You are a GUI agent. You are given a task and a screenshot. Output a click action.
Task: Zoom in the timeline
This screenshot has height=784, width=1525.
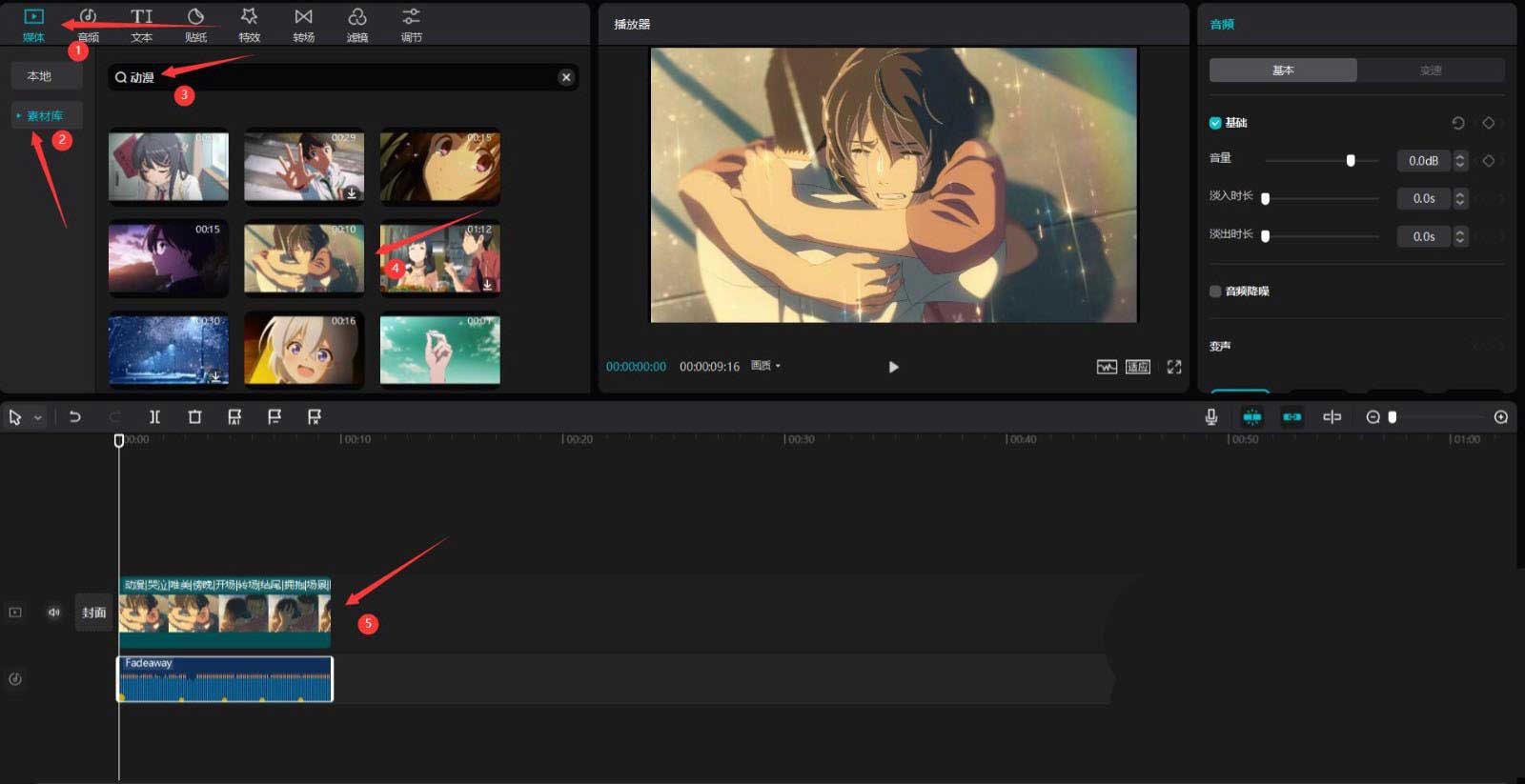1501,417
